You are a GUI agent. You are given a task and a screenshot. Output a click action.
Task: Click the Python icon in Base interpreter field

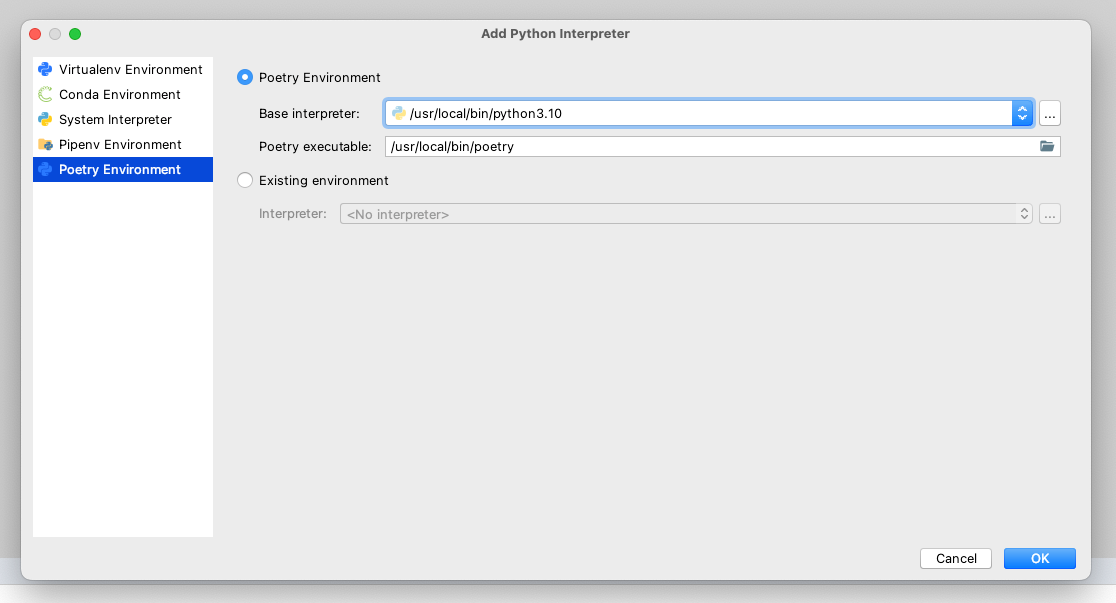click(399, 114)
